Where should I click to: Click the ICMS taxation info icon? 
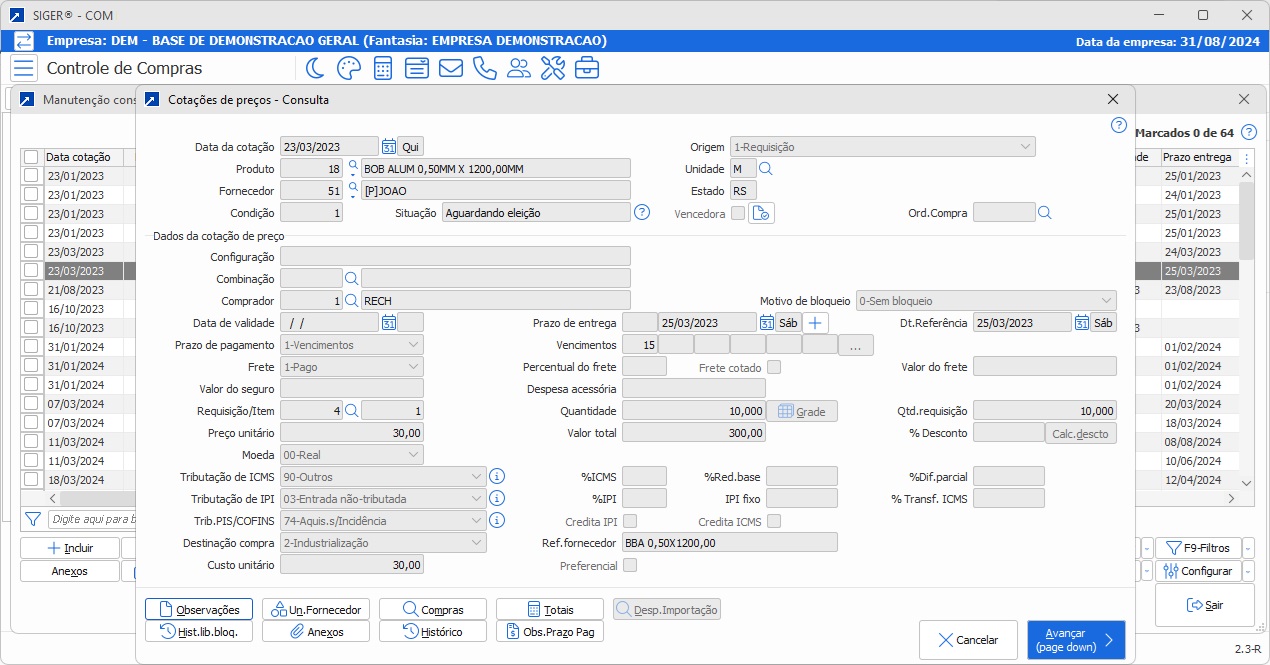pos(497,476)
